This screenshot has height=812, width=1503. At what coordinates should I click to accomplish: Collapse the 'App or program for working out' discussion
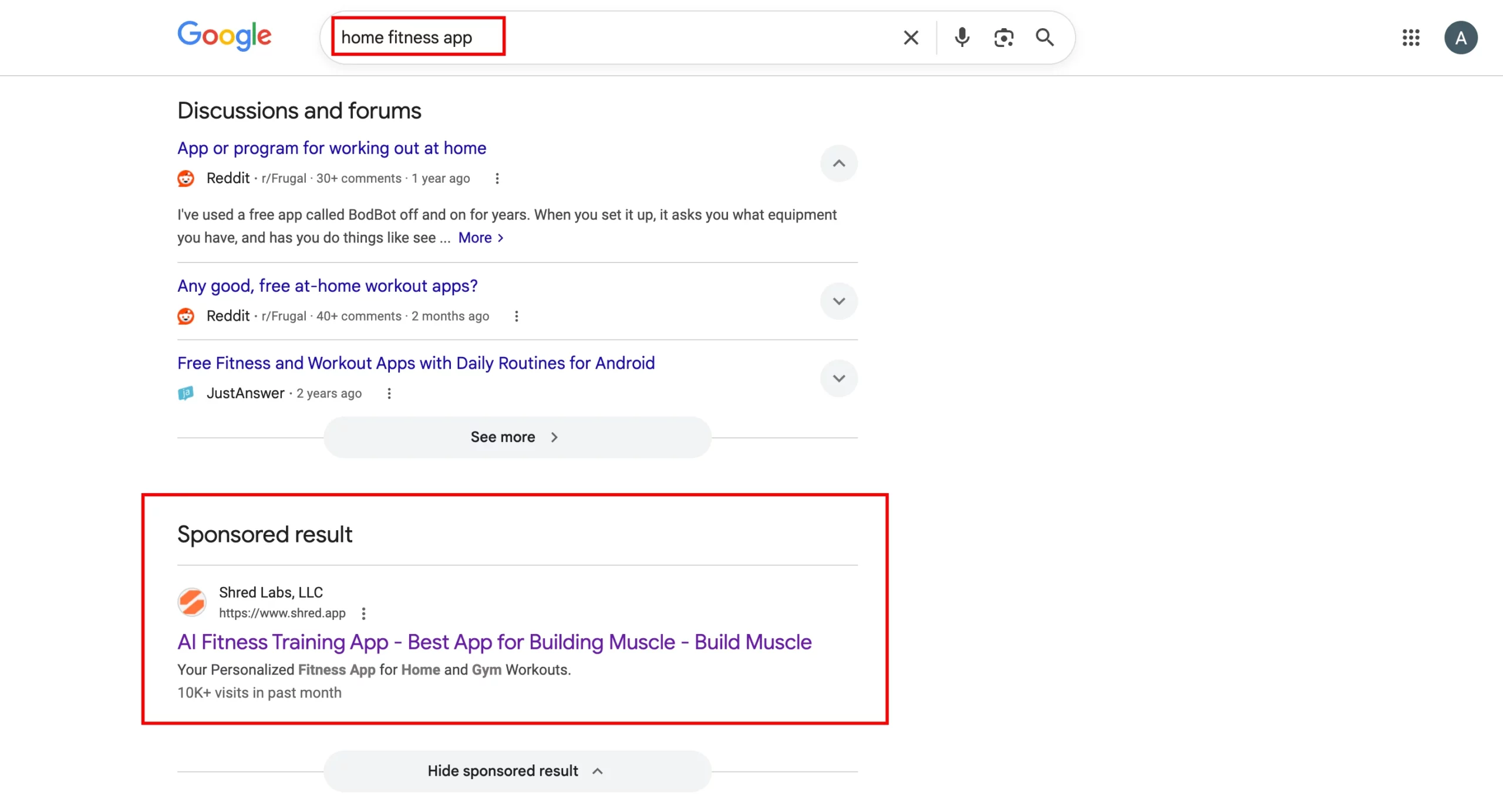(839, 163)
